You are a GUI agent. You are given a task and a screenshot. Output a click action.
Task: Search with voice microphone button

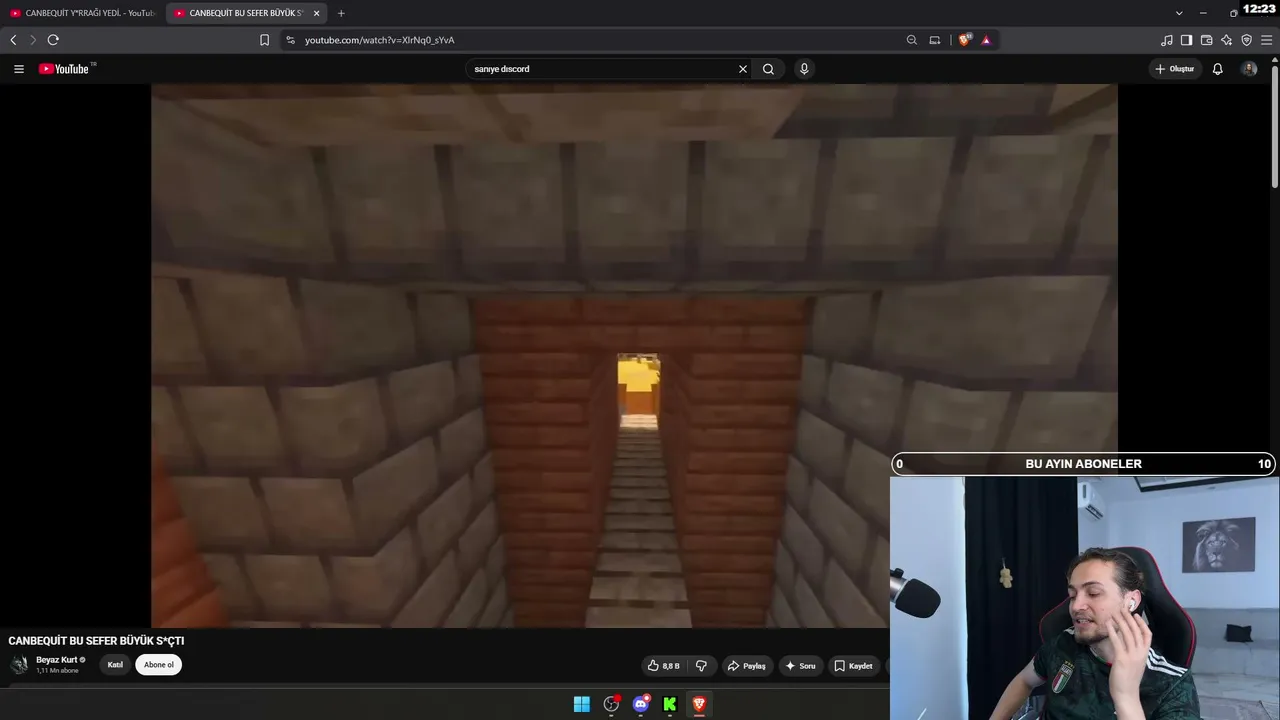(804, 69)
